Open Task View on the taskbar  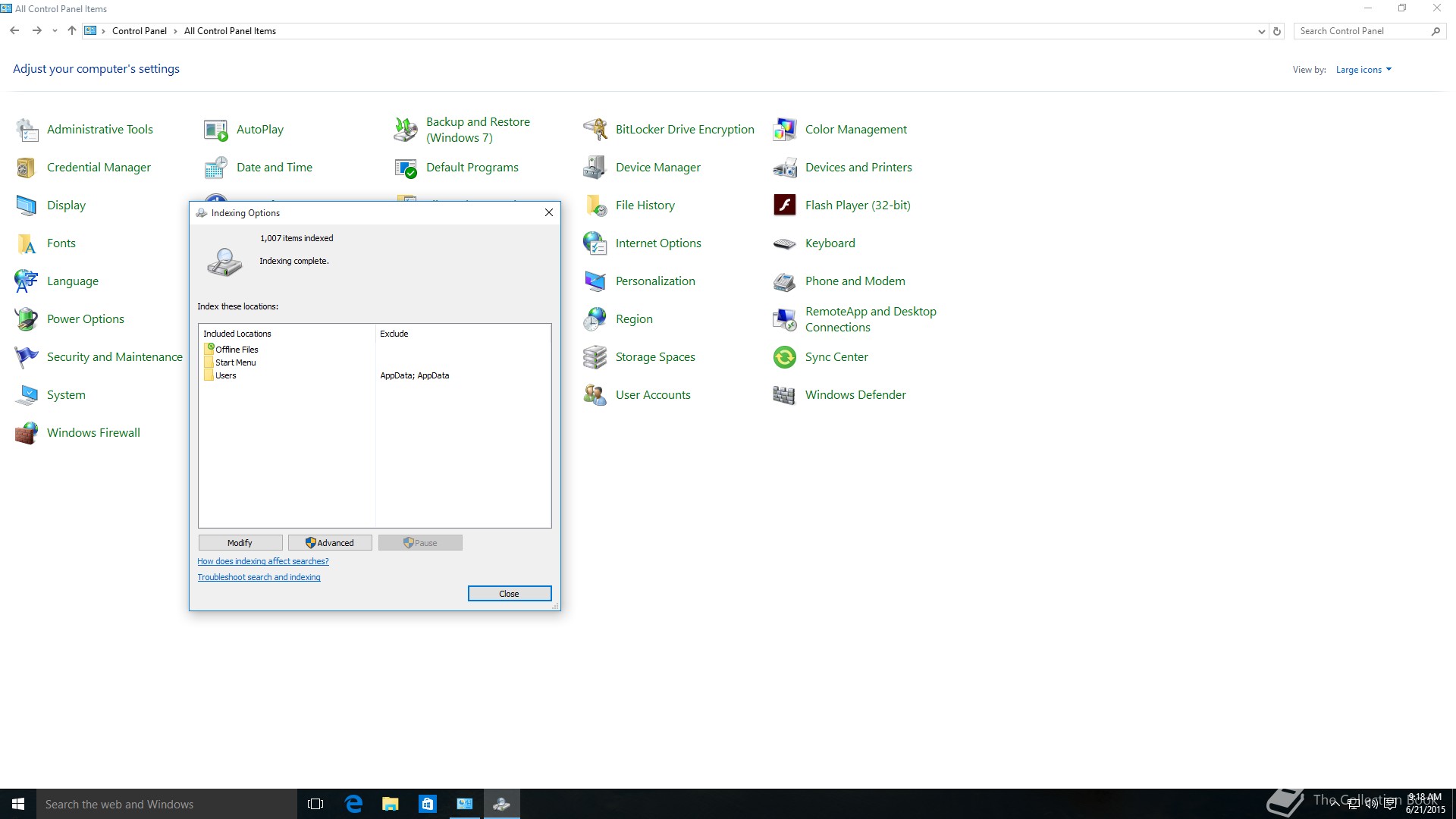click(x=315, y=804)
